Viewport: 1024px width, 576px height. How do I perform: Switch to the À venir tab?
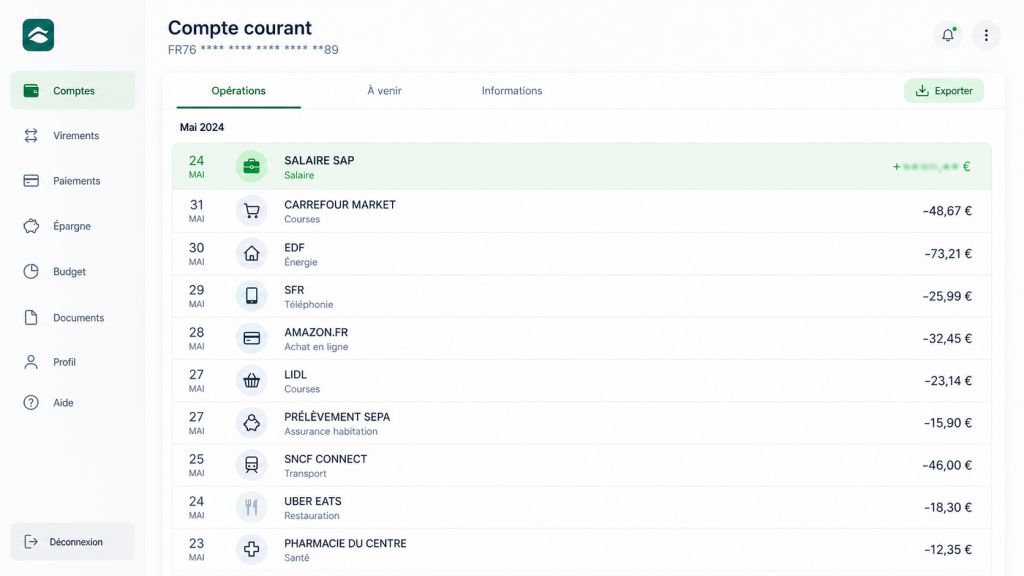click(384, 91)
